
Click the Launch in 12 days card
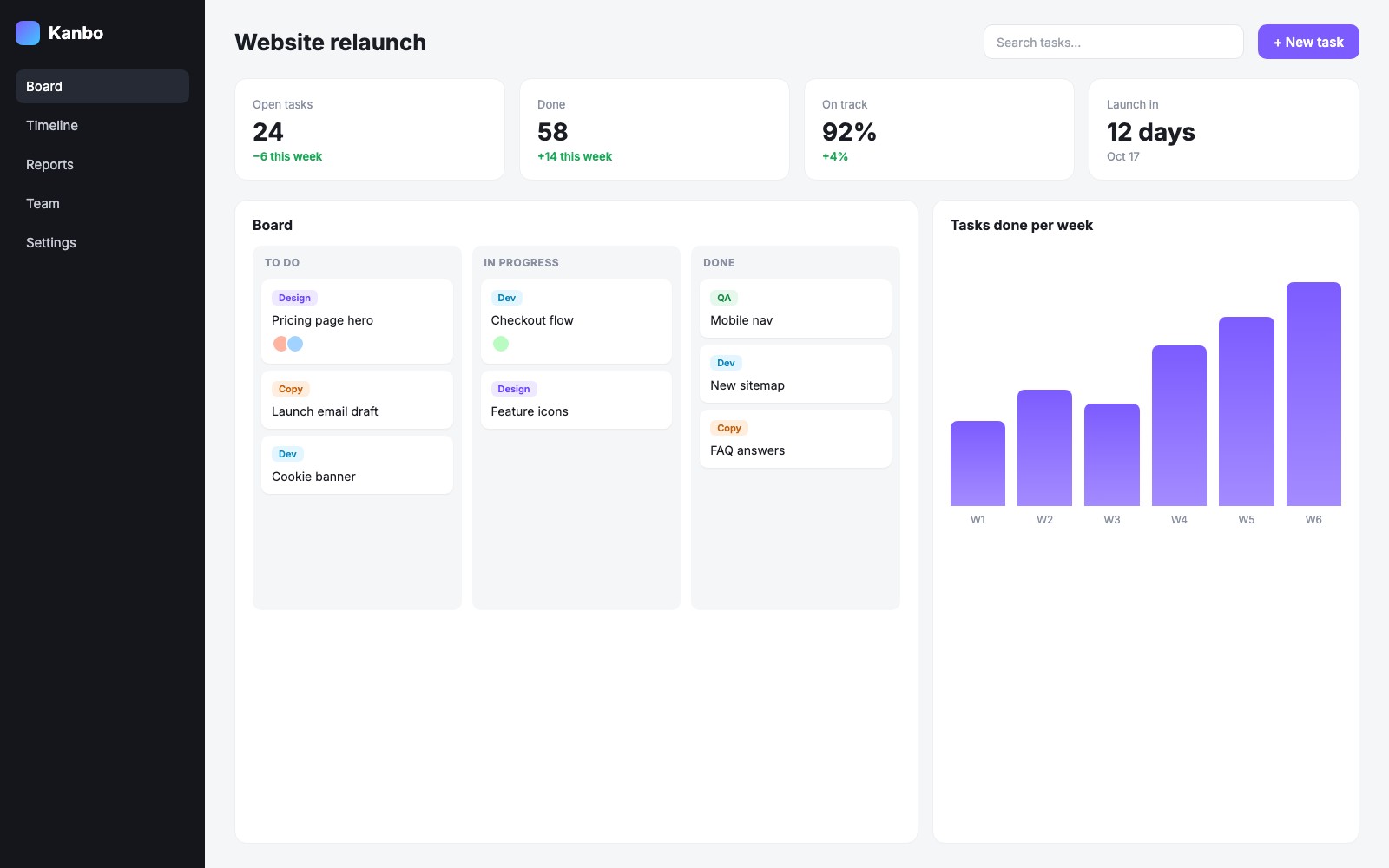coord(1224,129)
